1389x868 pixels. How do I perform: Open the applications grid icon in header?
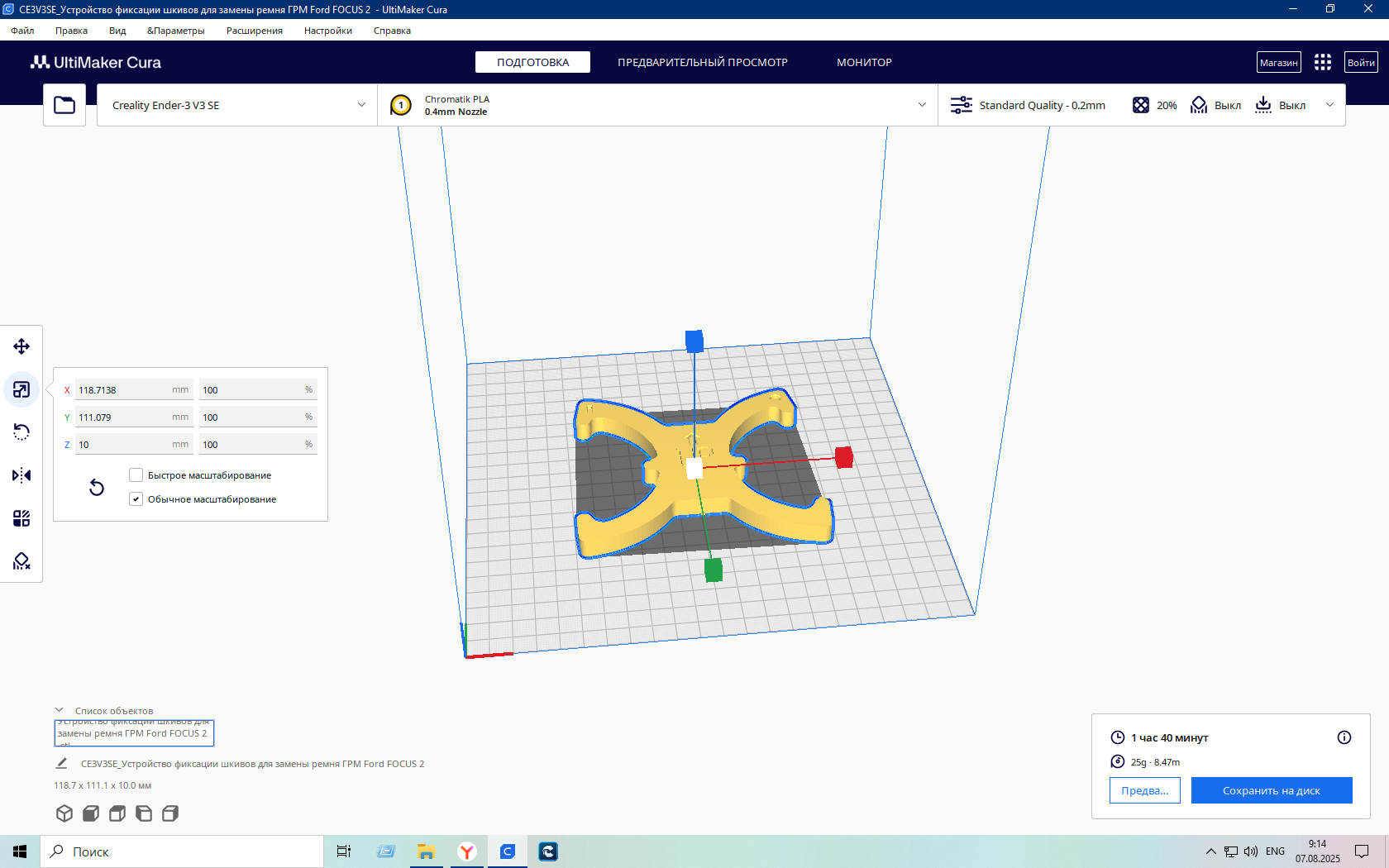(x=1323, y=62)
